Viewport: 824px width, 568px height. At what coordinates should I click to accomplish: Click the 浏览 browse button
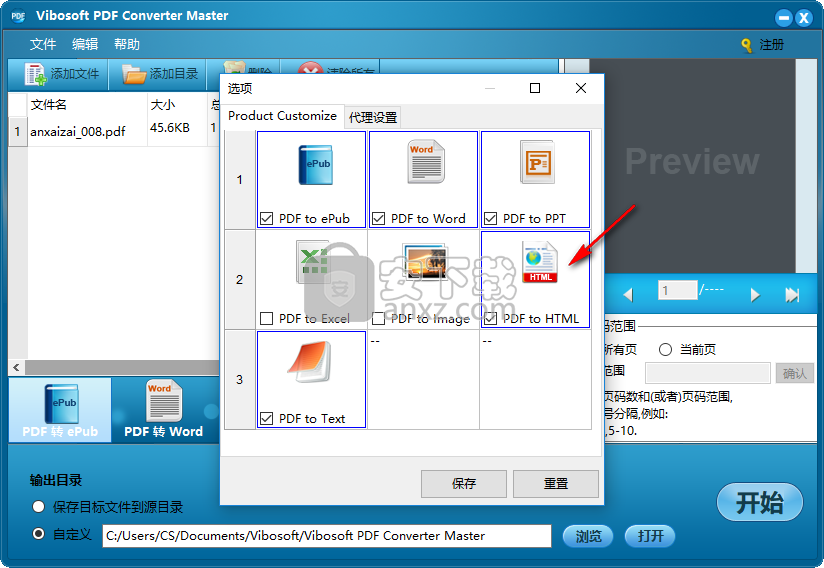click(x=588, y=536)
